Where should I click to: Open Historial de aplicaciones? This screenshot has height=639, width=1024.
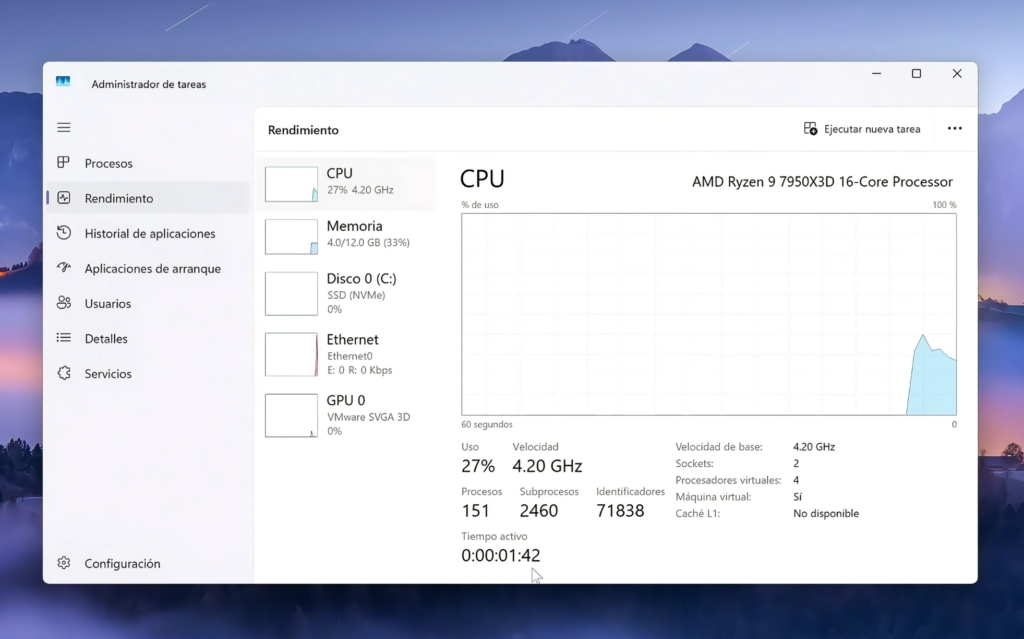(148, 233)
